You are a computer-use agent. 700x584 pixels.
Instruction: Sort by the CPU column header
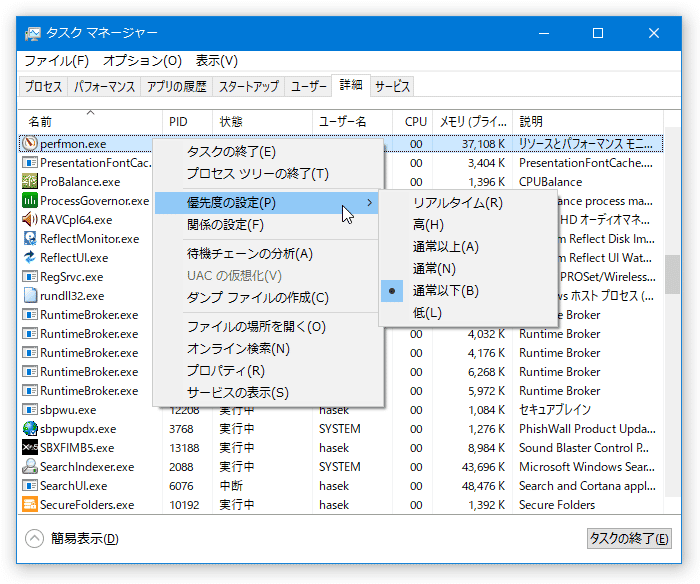coord(412,121)
